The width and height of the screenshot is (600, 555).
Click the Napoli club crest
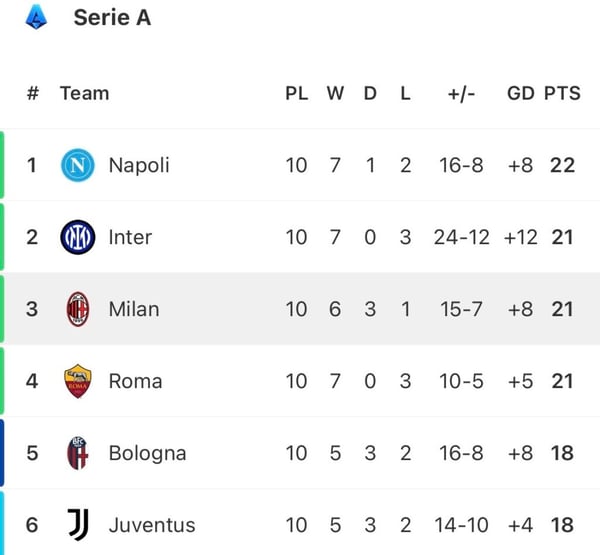click(78, 165)
